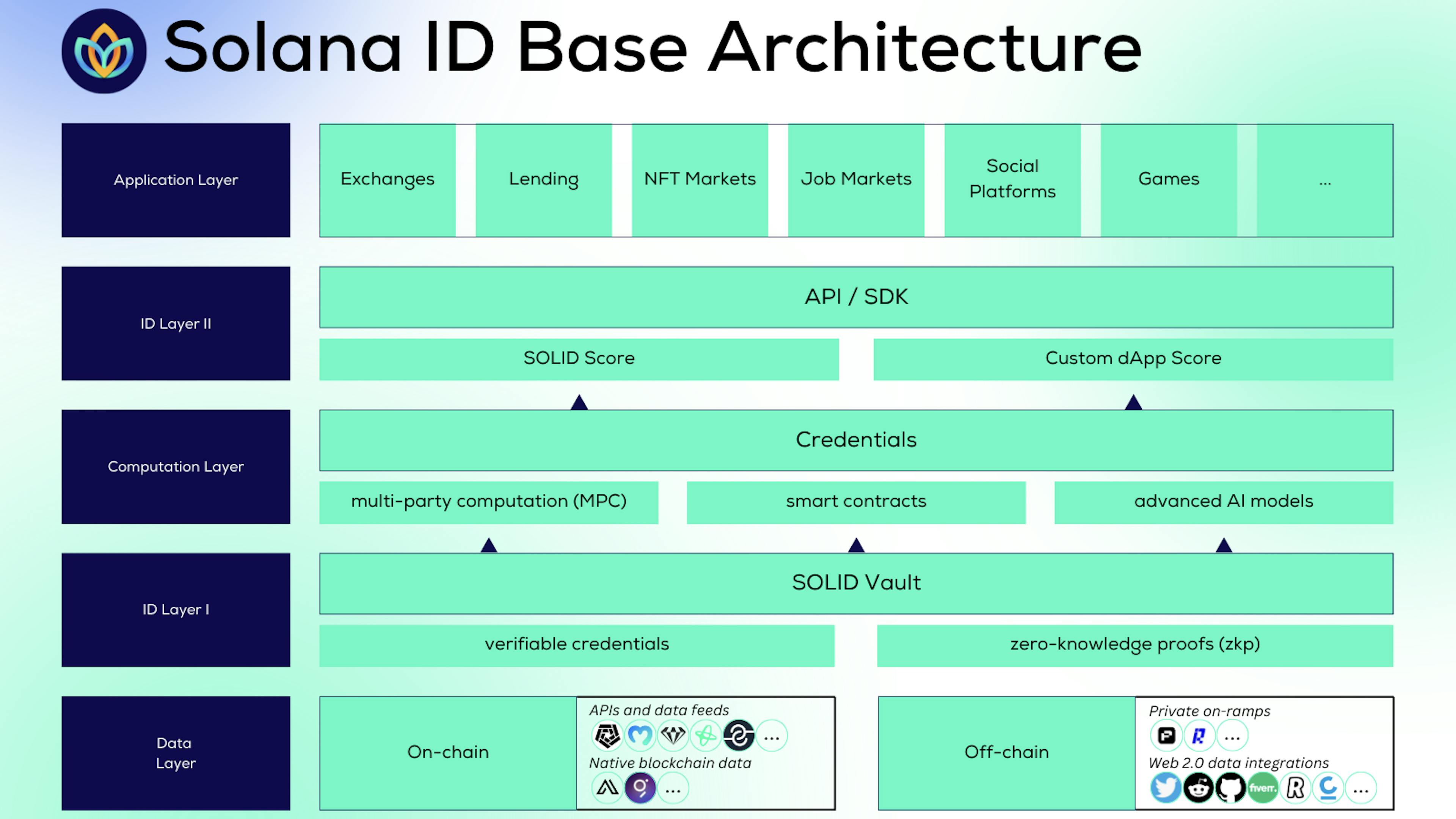This screenshot has height=819, width=1456.
Task: Click the black pentagon maze icon under APIs and data feeds
Action: tap(607, 735)
